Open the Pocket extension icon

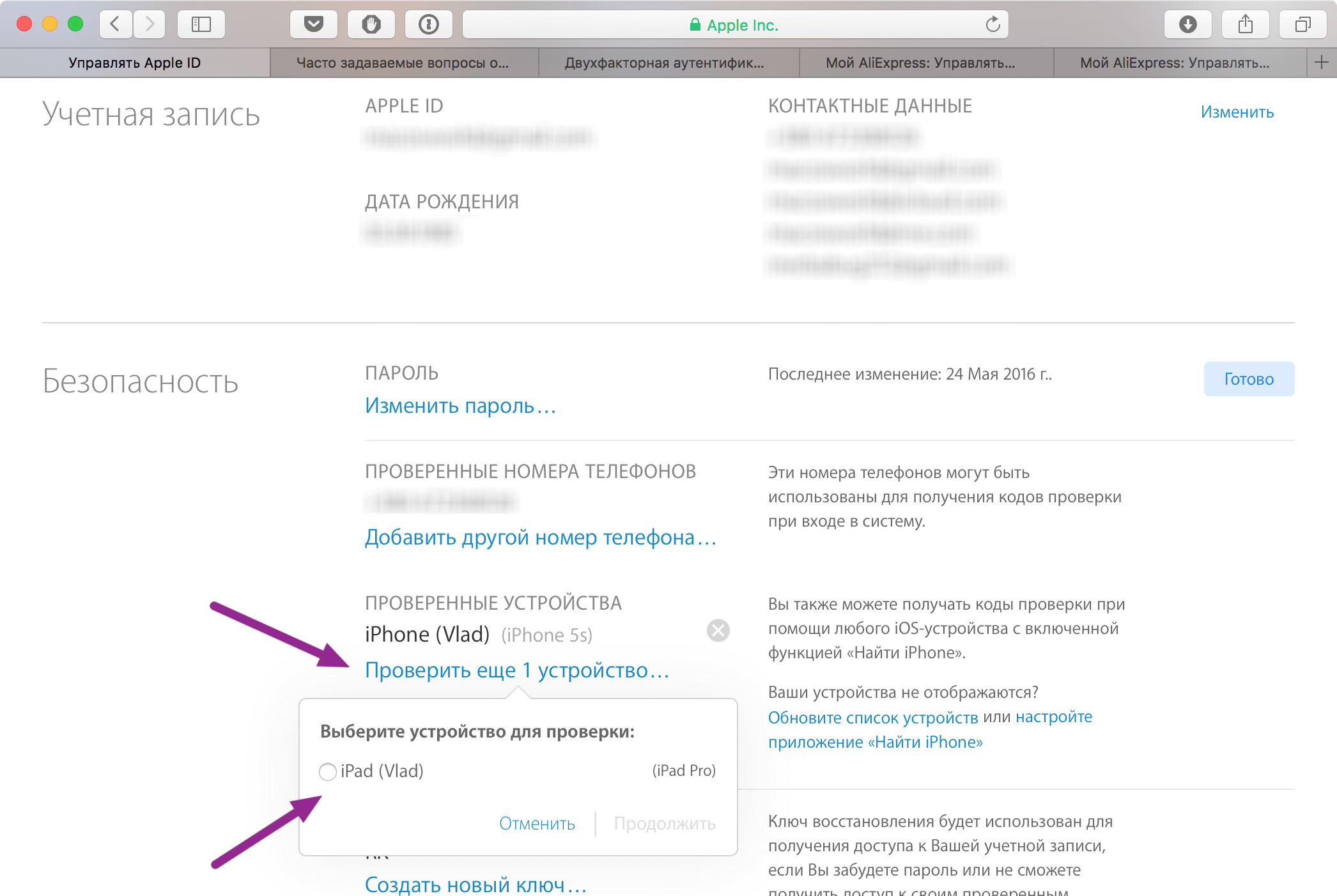pyautogui.click(x=314, y=24)
